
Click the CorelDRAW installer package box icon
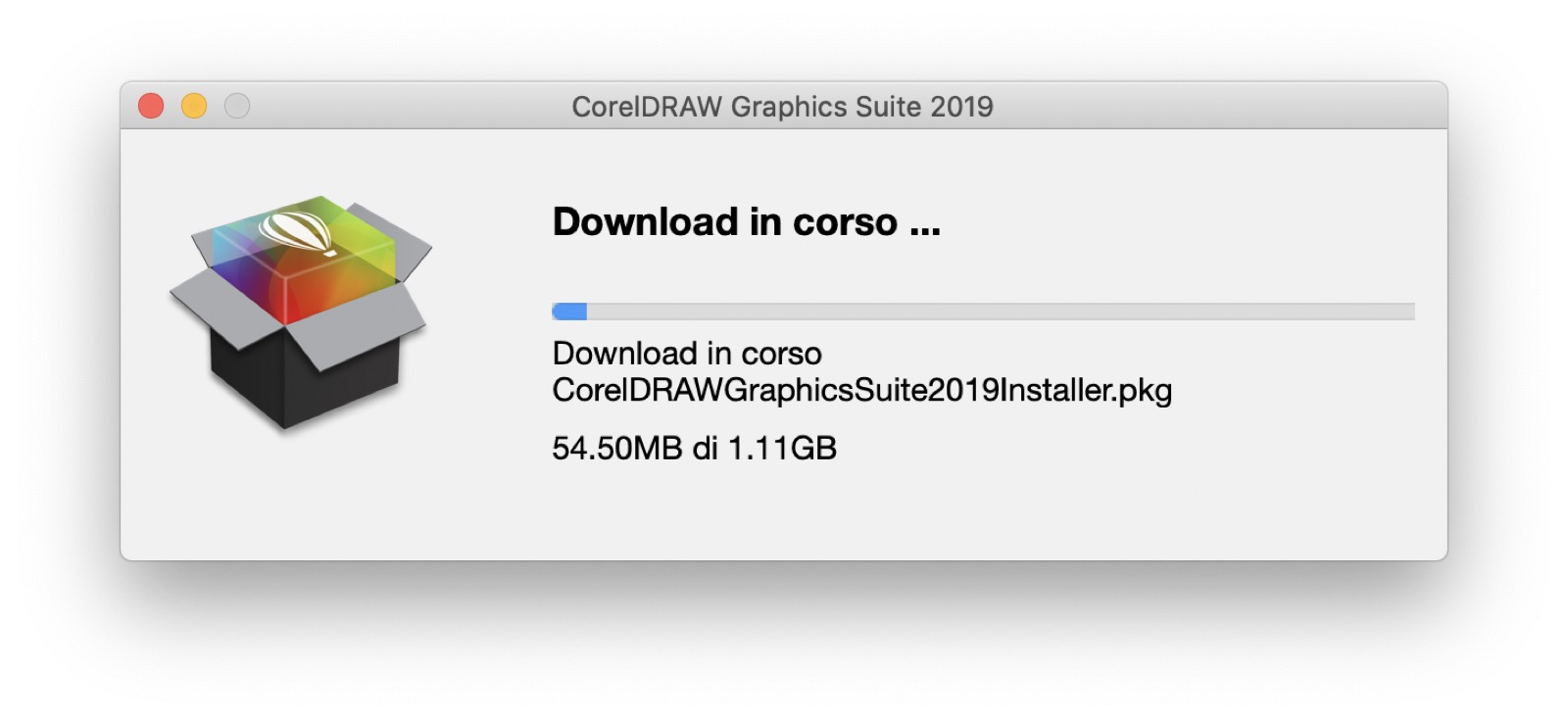301,312
